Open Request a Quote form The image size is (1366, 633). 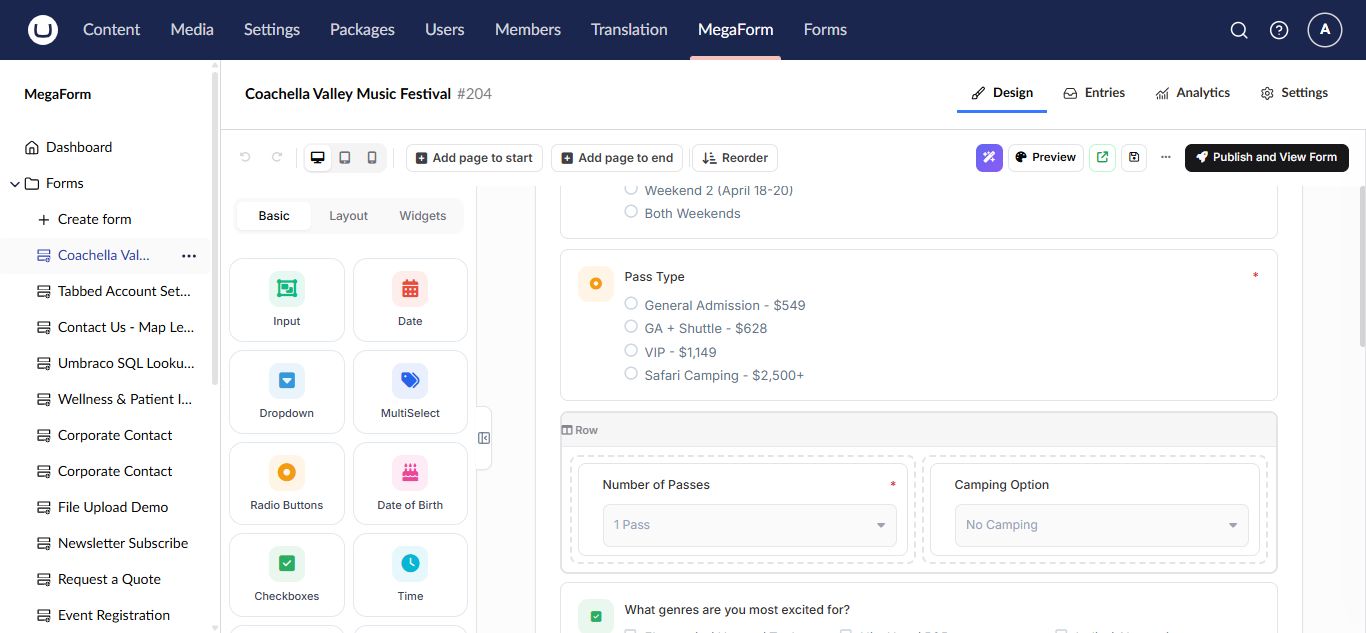pos(109,580)
